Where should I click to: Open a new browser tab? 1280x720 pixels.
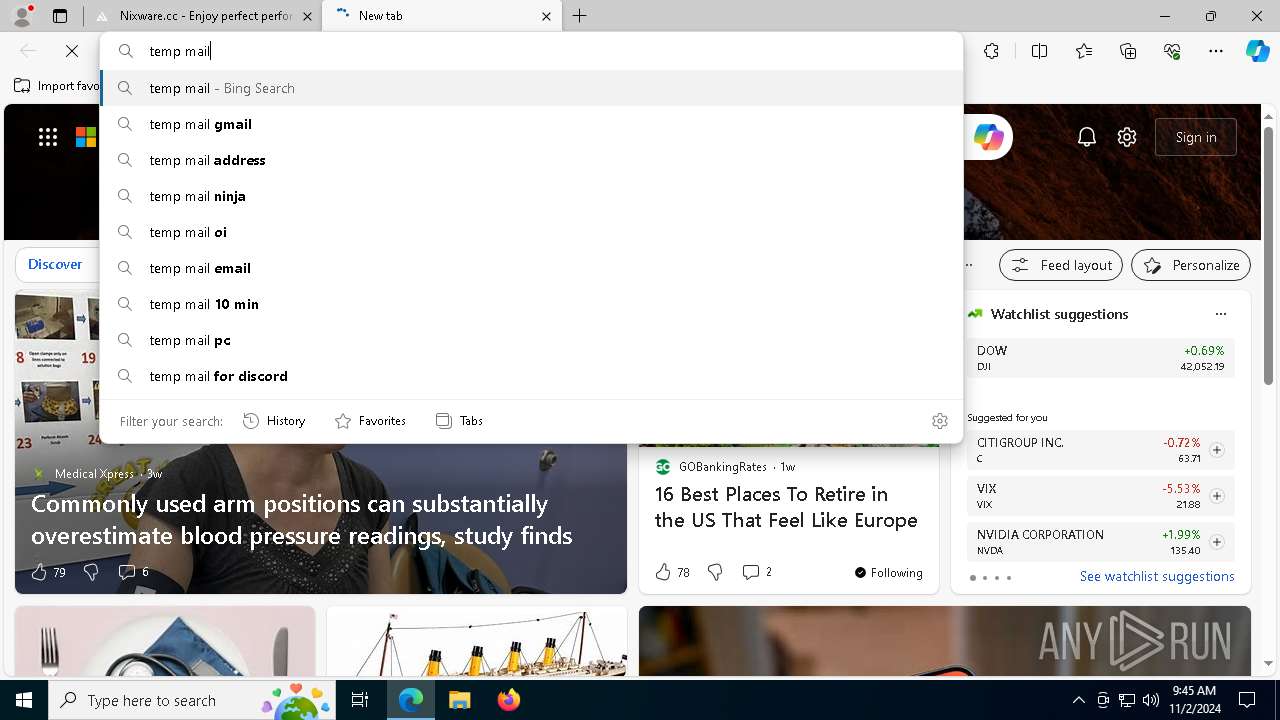(580, 16)
